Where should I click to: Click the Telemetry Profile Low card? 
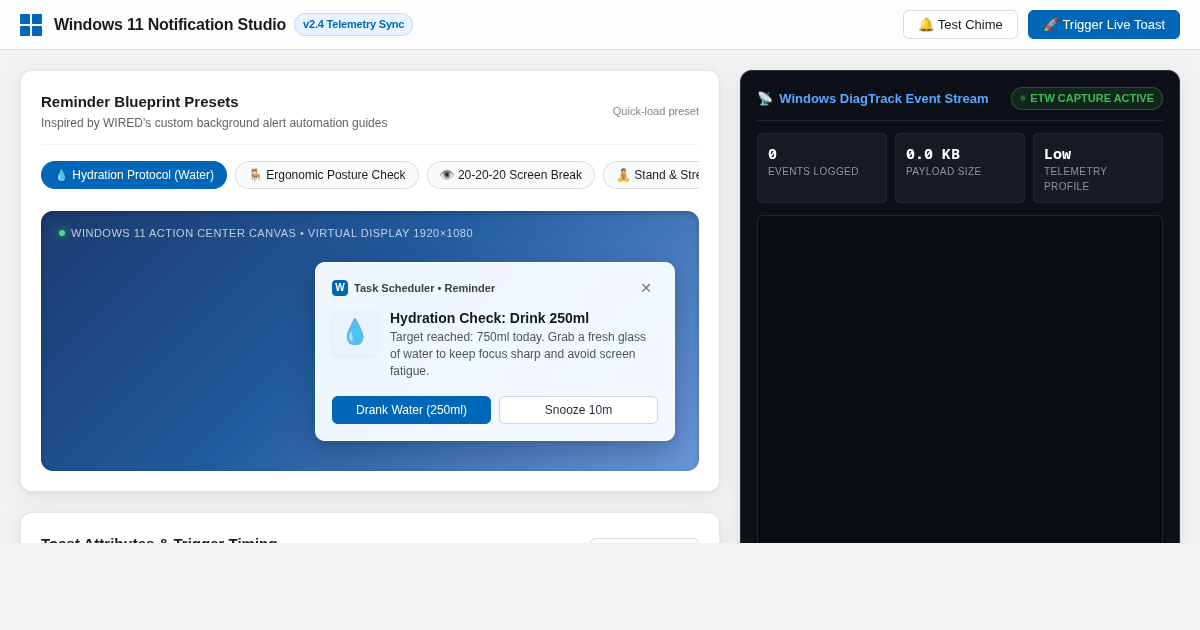pyautogui.click(x=1098, y=168)
